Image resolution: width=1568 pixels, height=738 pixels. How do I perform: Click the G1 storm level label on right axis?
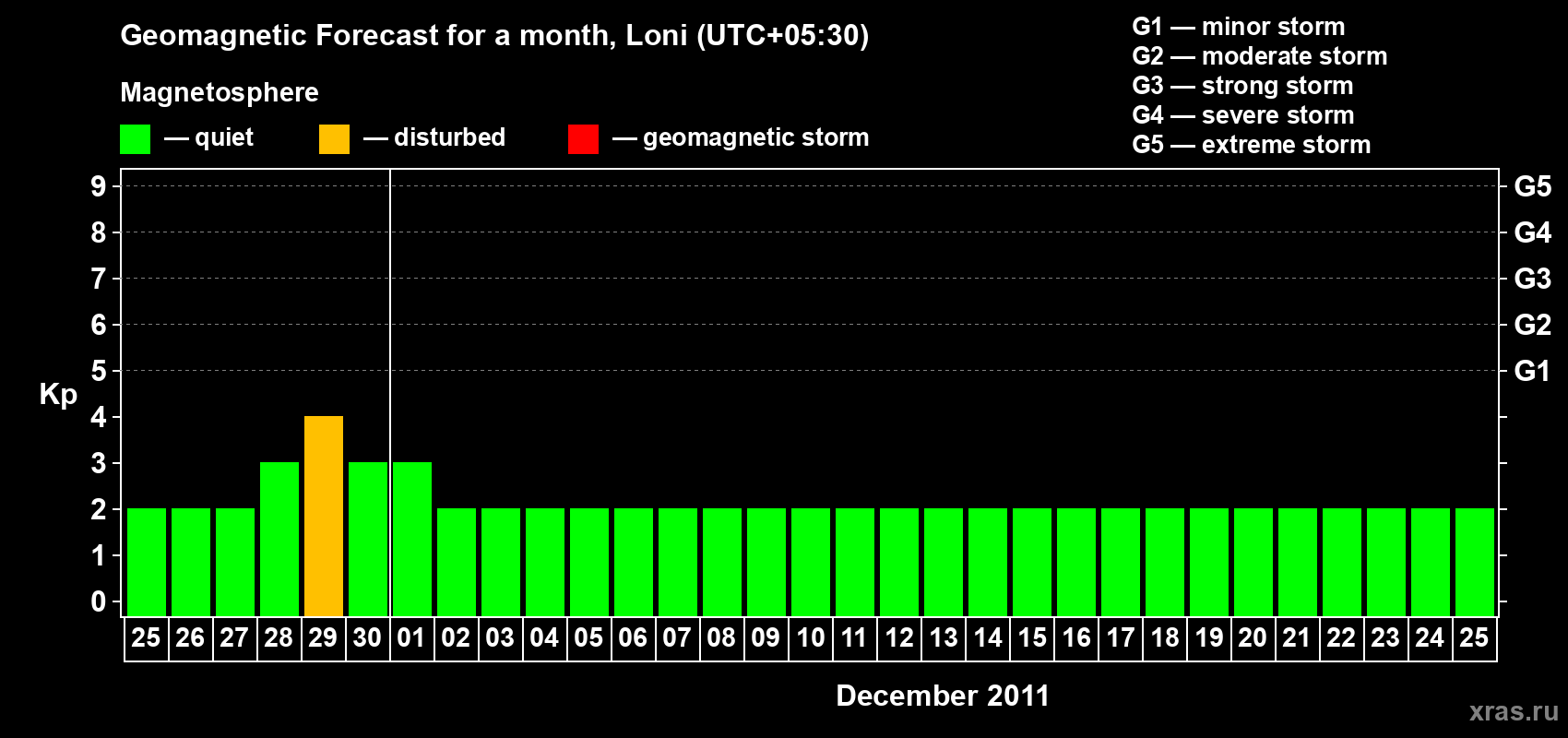point(1533,371)
